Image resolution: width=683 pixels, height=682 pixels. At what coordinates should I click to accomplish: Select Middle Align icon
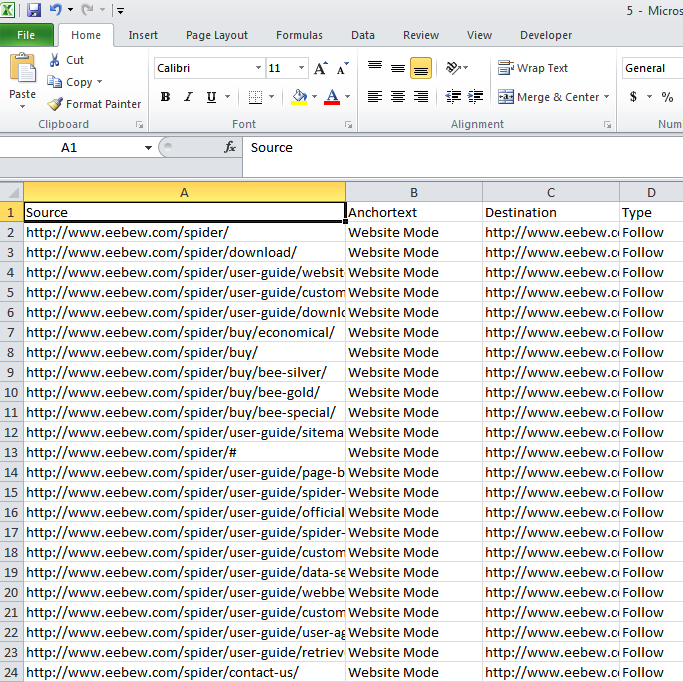(398, 68)
